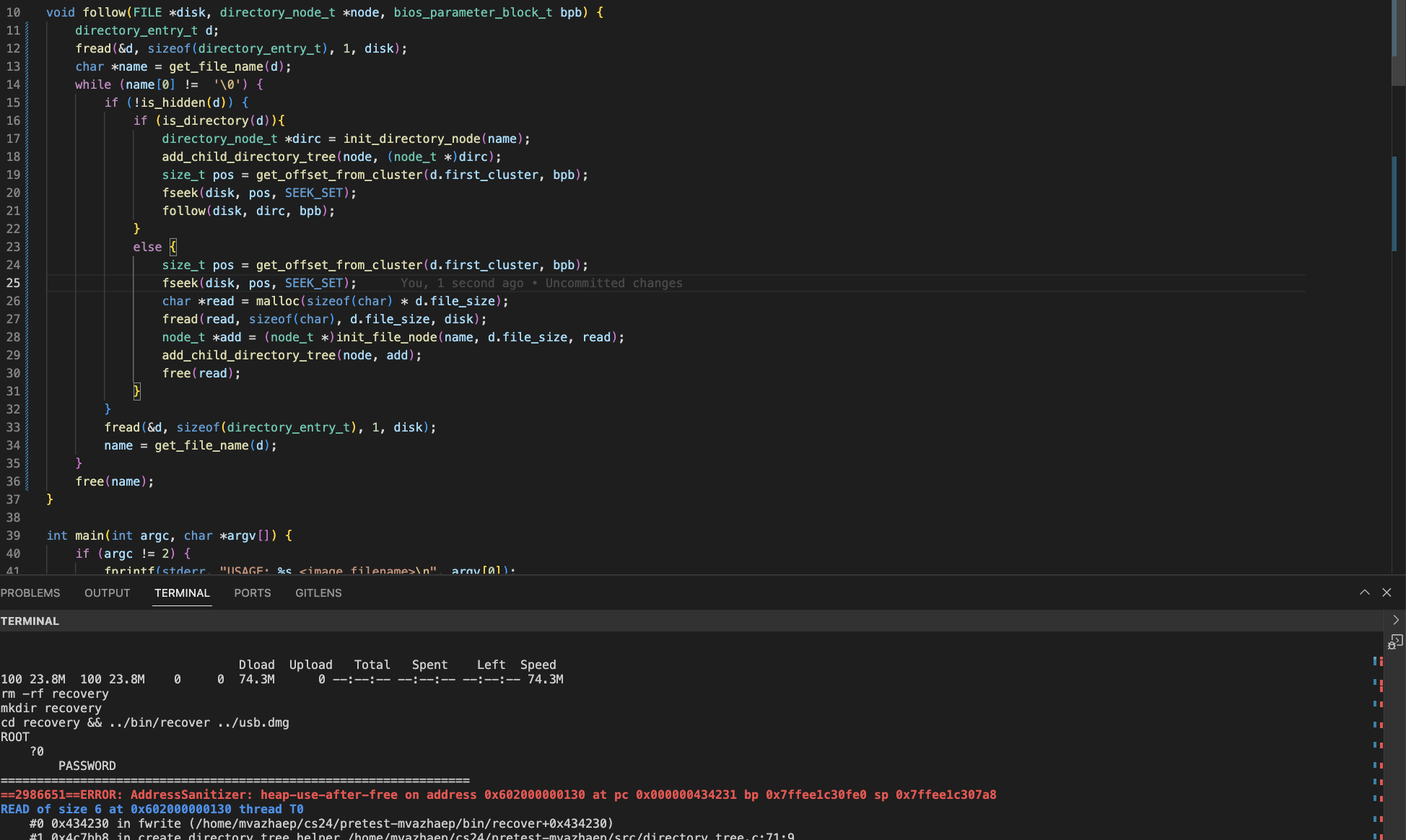Click the closing brace on line 31
The width and height of the screenshot is (1406, 840).
[x=136, y=391]
